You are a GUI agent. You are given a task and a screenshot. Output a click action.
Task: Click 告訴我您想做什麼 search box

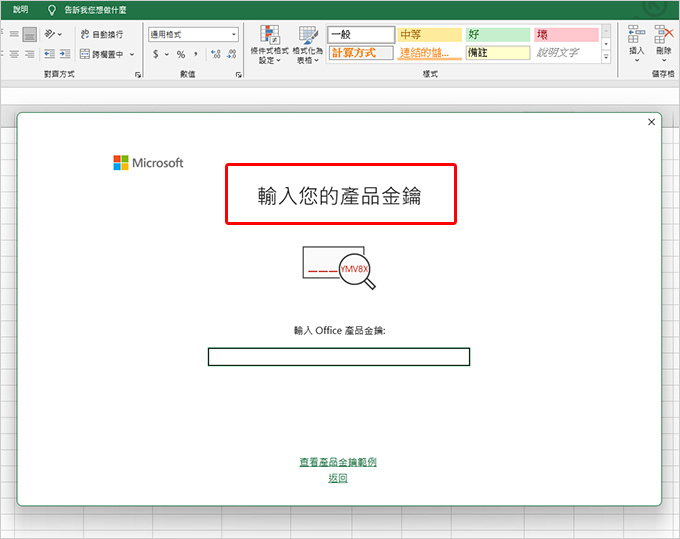95,10
